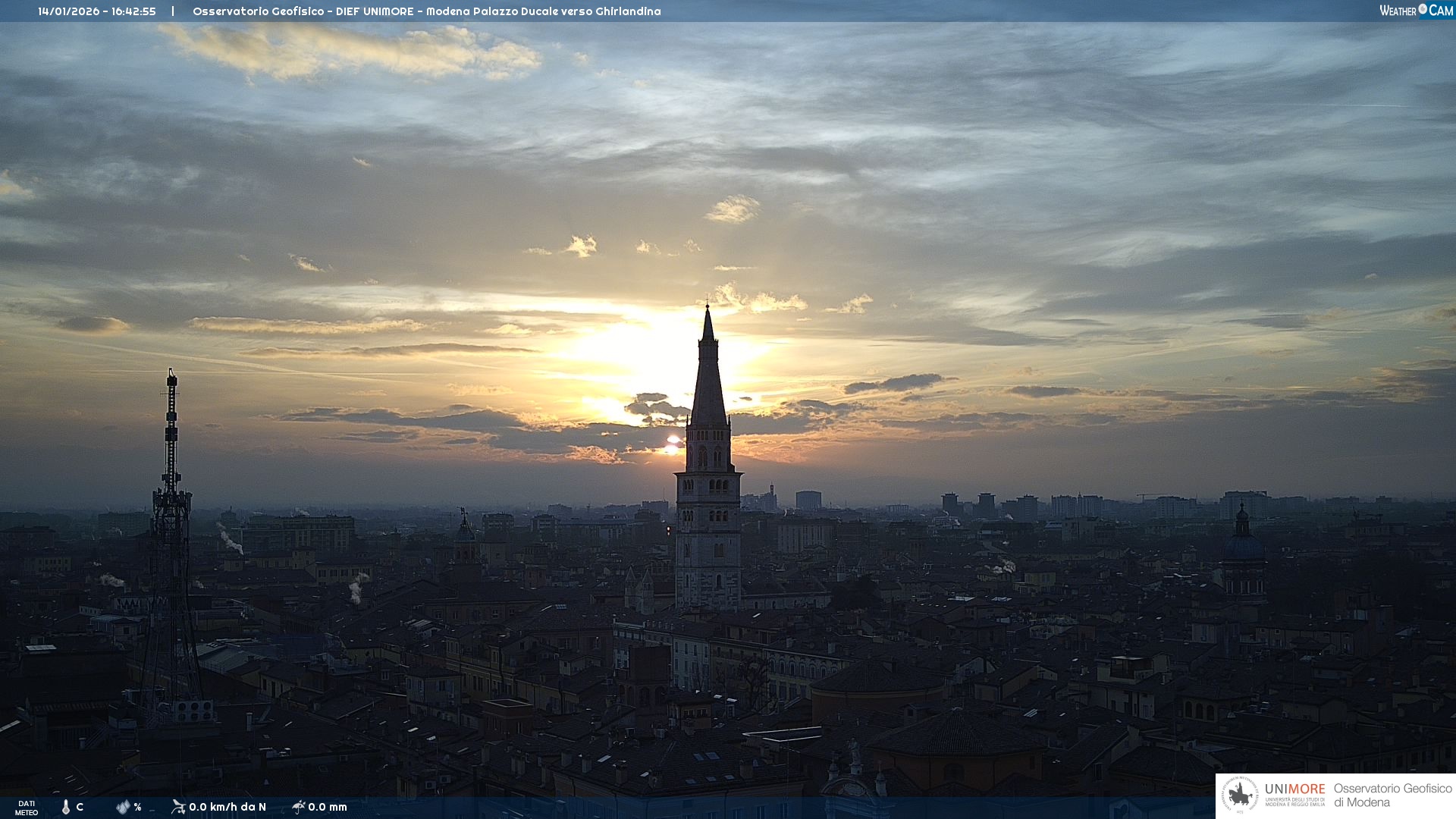Click the Osservatorio Geofisico di Modena text

tap(1392, 795)
